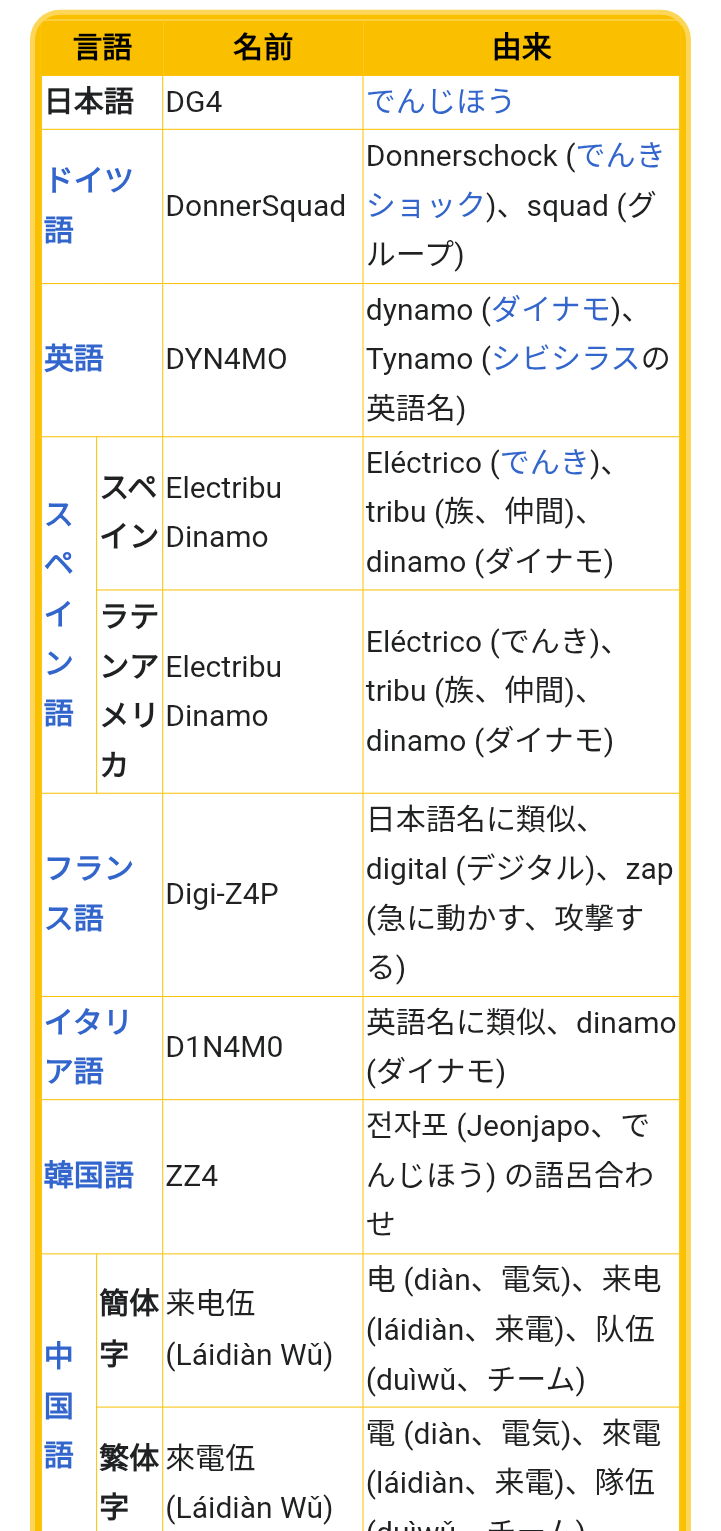Click the ZZ4 name cell
721x1531 pixels.
click(x=192, y=1176)
